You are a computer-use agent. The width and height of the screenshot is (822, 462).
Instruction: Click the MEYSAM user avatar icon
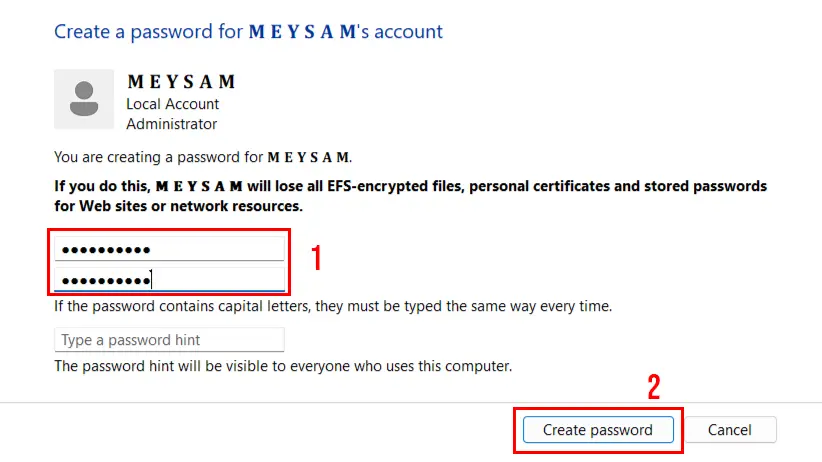pyautogui.click(x=84, y=99)
